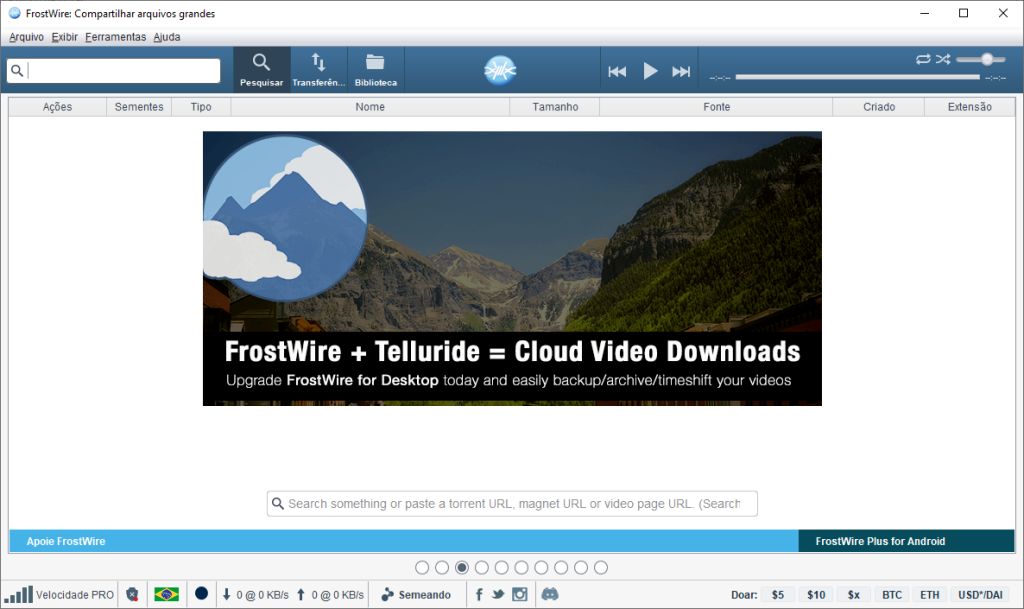Open the Transferências view
This screenshot has width=1024, height=609.
click(318, 69)
